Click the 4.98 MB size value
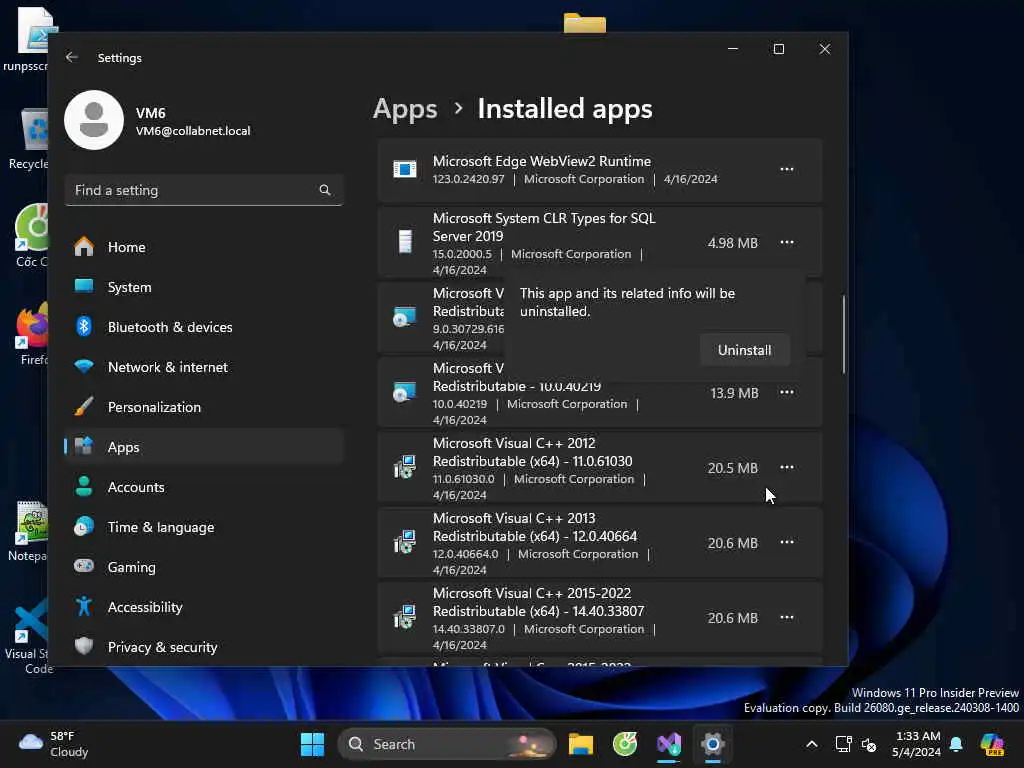Image resolution: width=1024 pixels, height=768 pixels. 732,243
